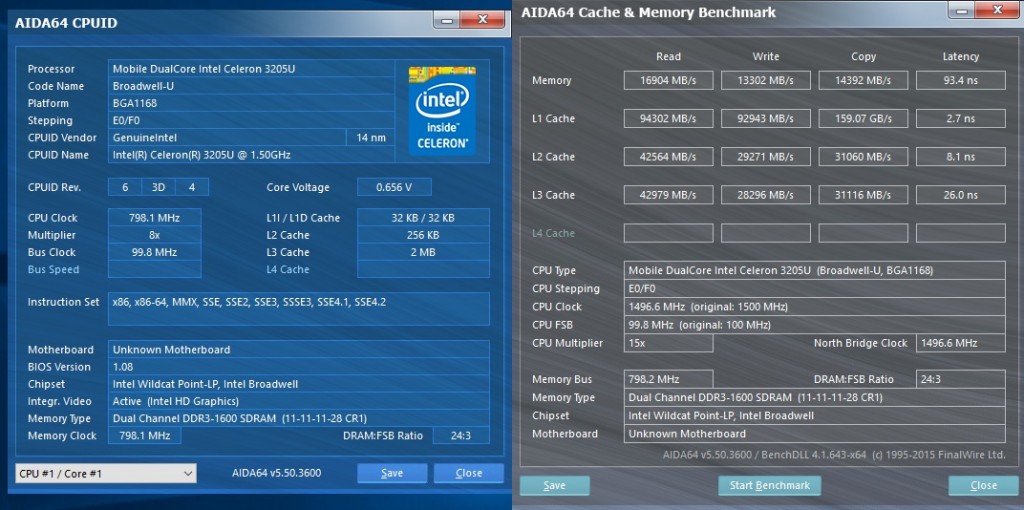Click the benchmark Memory Type field DDR3-1600 SDRAM
1024x510 pixels.
[x=814, y=397]
